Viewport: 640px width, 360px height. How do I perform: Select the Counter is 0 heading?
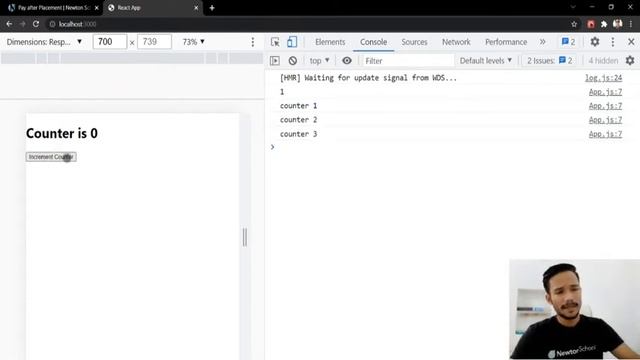pyautogui.click(x=62, y=133)
